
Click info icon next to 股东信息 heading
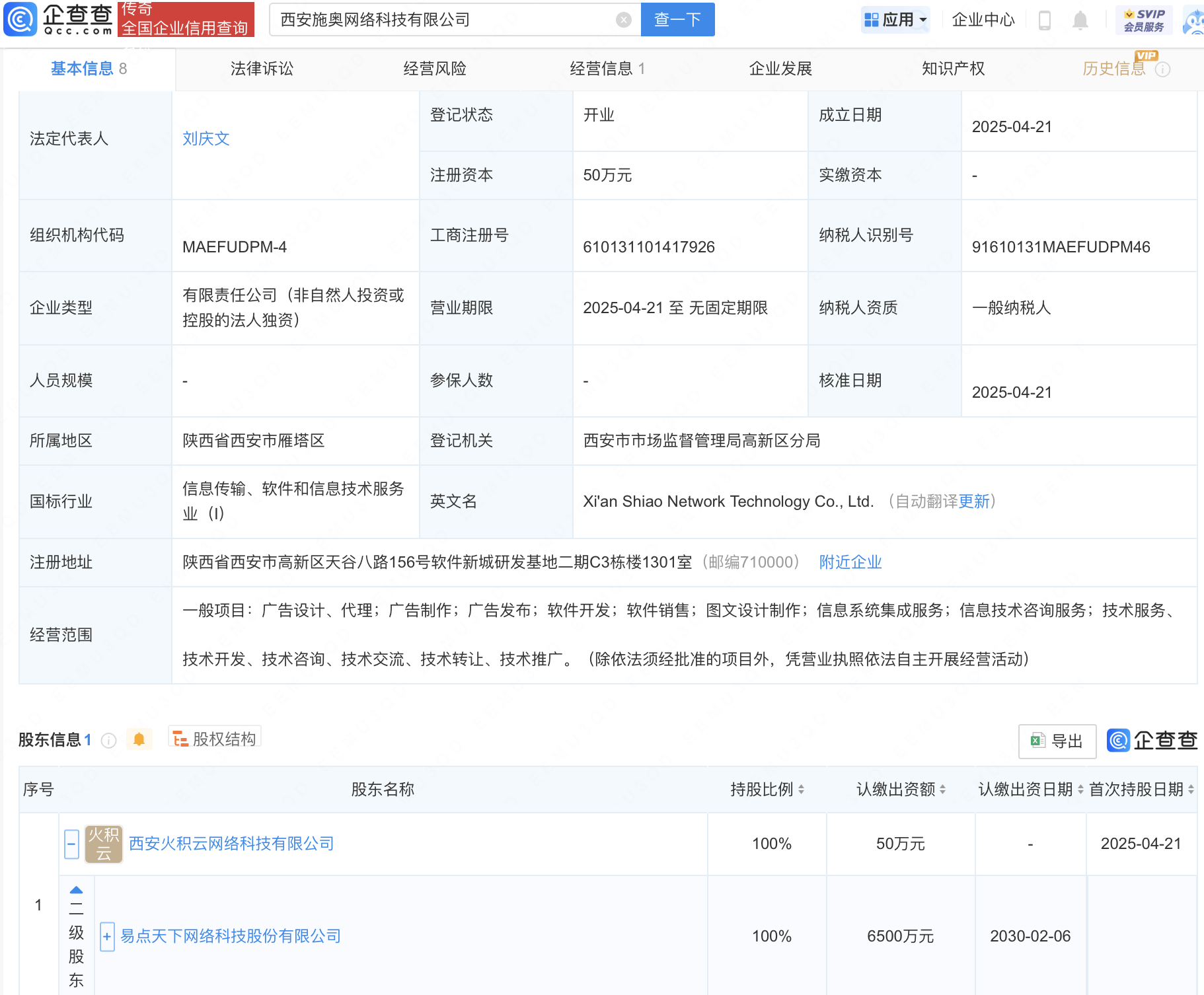(x=108, y=740)
